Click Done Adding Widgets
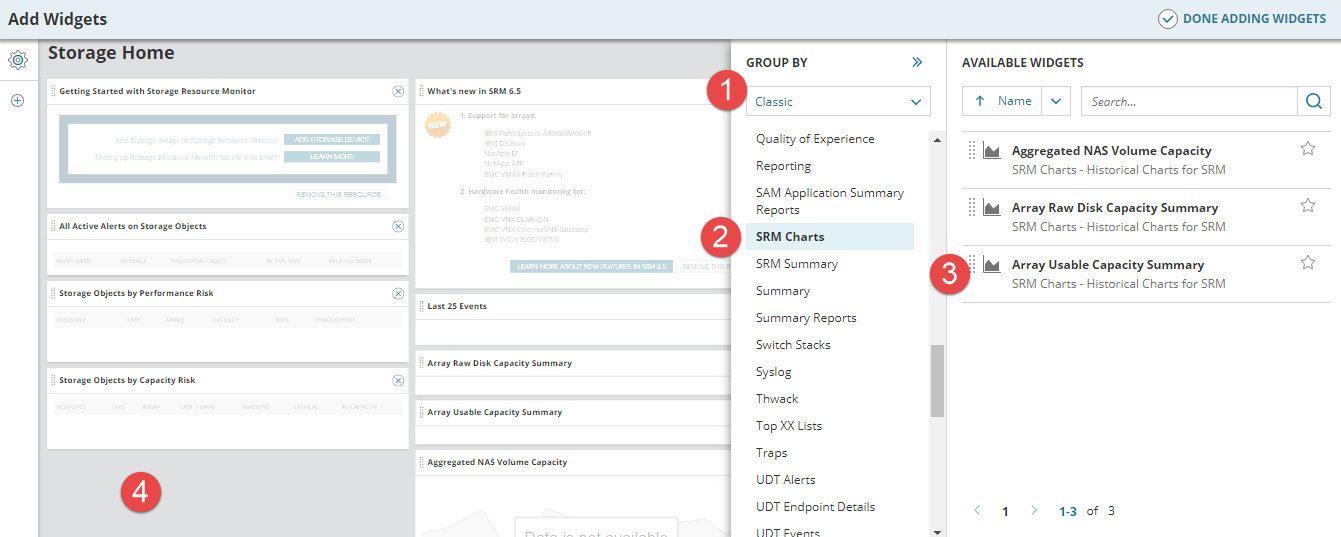This screenshot has height=537, width=1341. click(x=1242, y=19)
